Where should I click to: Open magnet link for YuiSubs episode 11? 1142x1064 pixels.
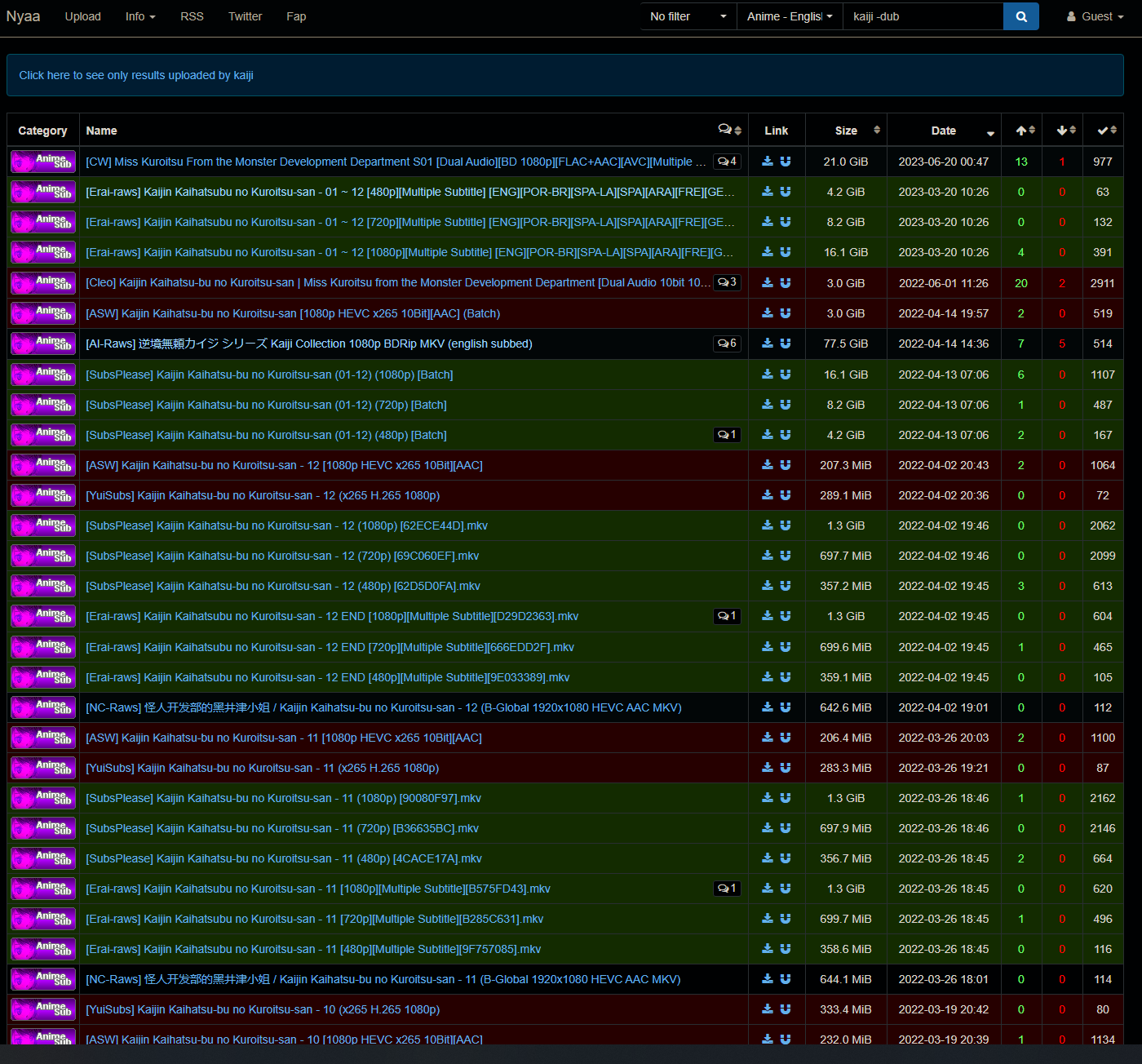(x=786, y=768)
